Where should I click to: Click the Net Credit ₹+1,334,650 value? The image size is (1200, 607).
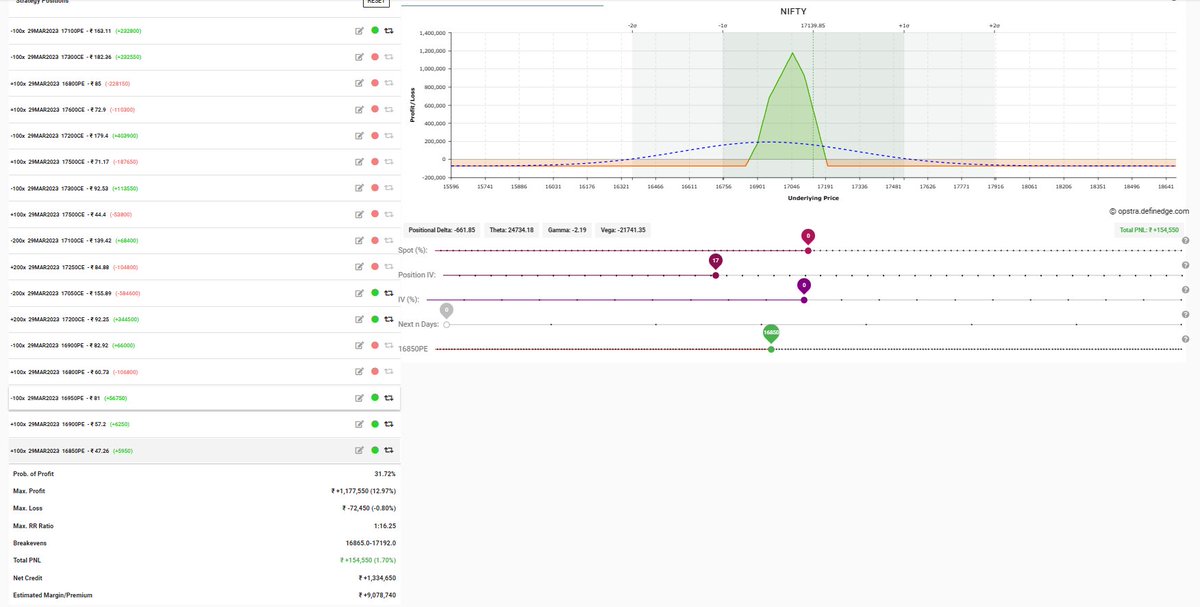(378, 578)
